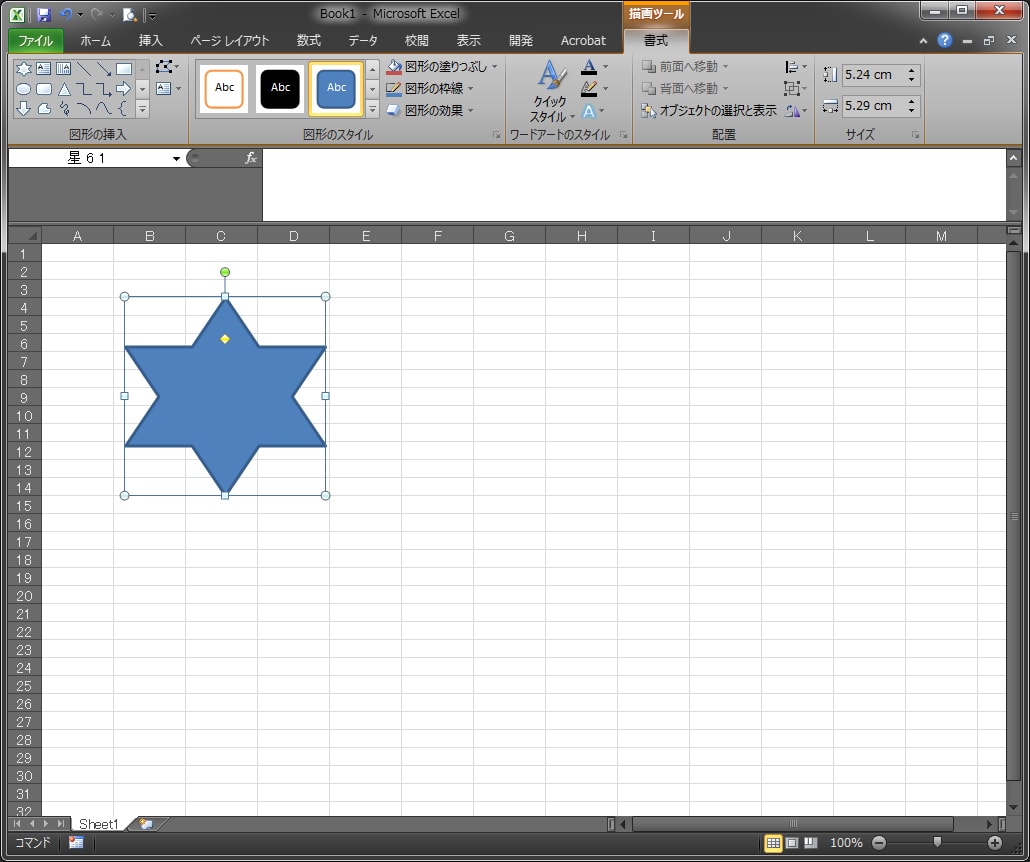The height and width of the screenshot is (862, 1030).
Task: Open the 図形の効果 dropdown menu
Action: point(470,110)
